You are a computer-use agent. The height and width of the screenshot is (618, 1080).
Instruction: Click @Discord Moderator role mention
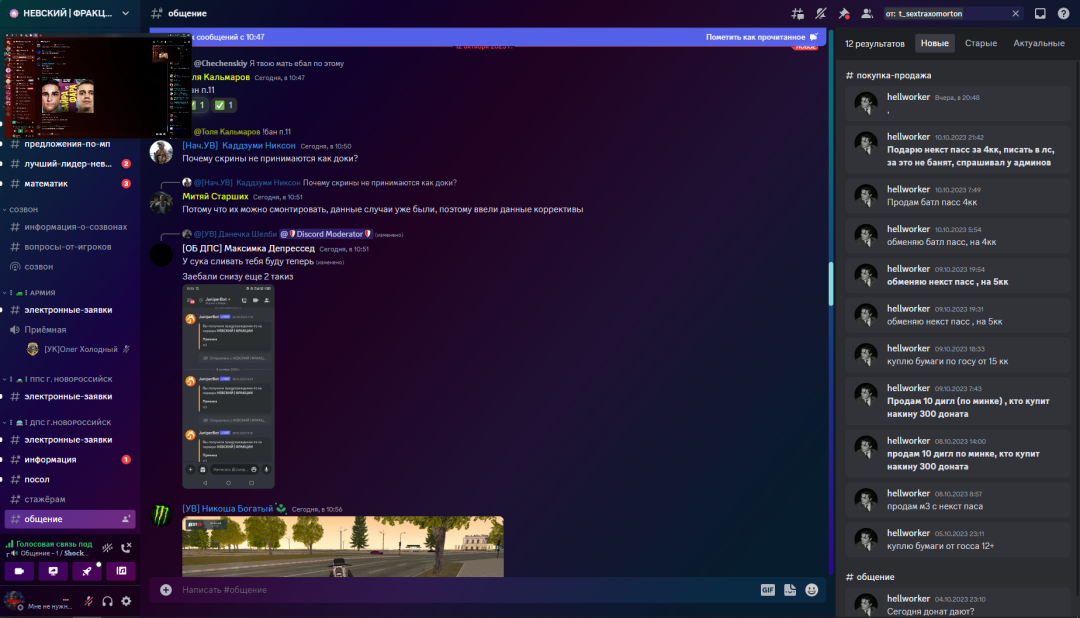coord(325,234)
